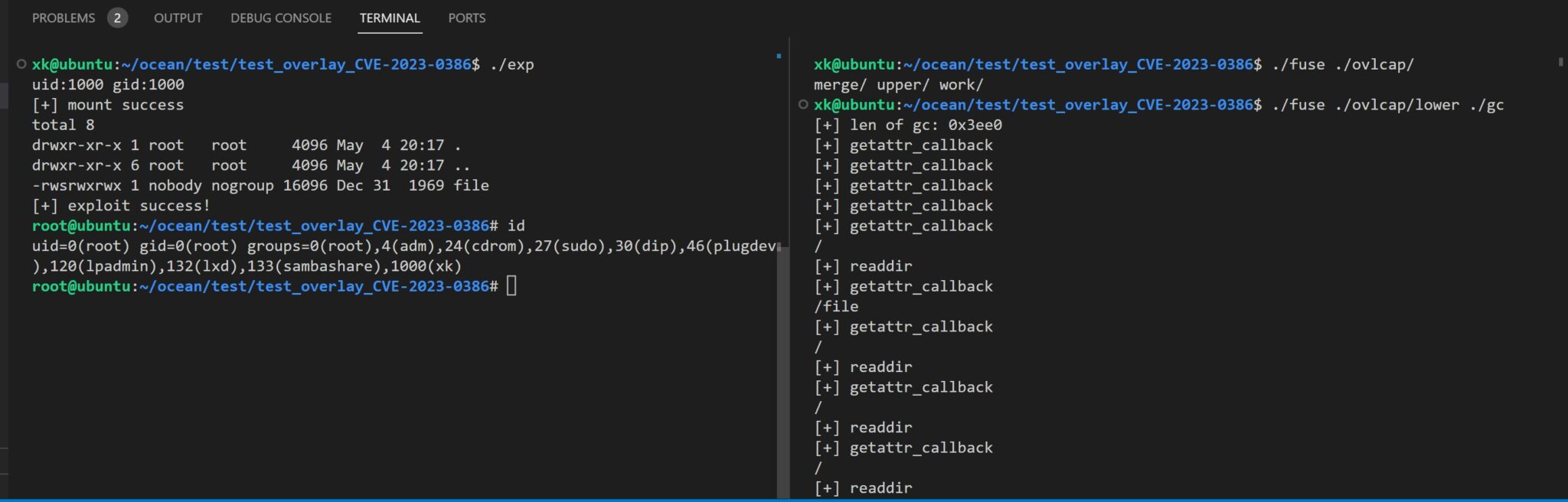The image size is (1568, 502).
Task: Switch to the OUTPUT tab
Action: [x=178, y=18]
